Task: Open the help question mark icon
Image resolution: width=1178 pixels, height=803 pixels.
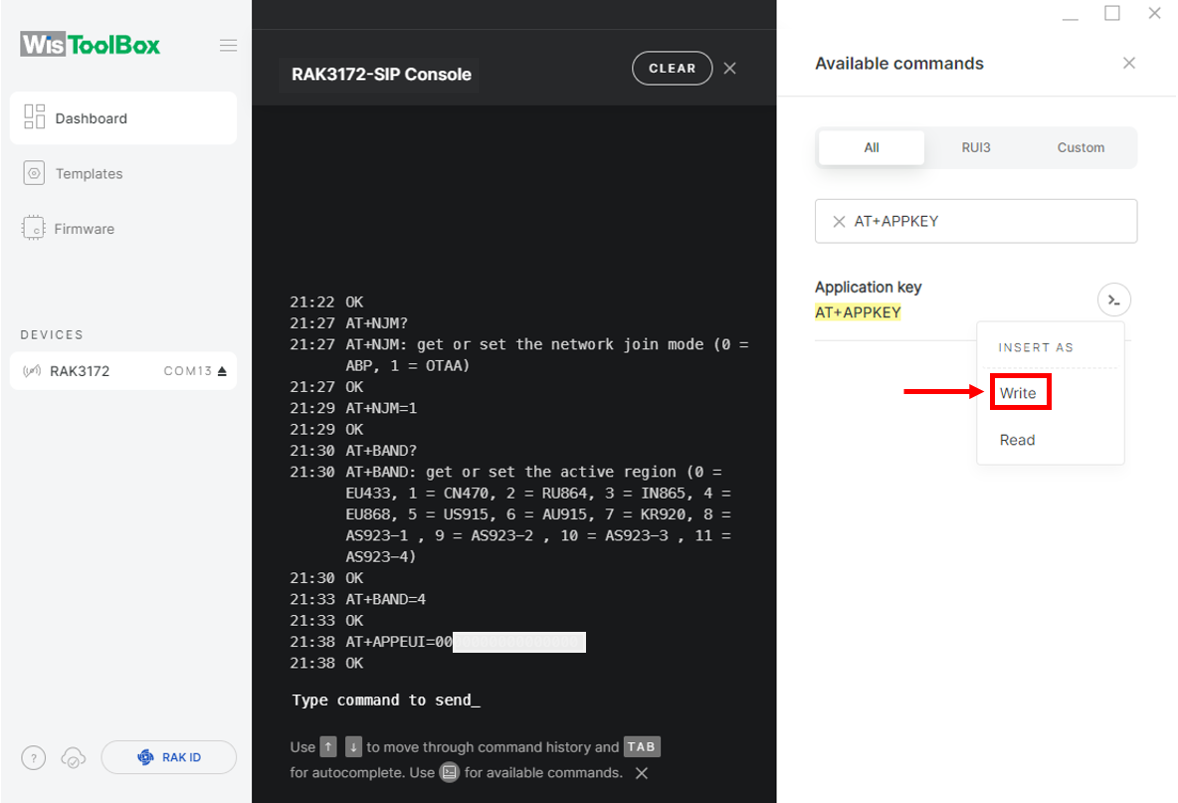Action: click(34, 758)
